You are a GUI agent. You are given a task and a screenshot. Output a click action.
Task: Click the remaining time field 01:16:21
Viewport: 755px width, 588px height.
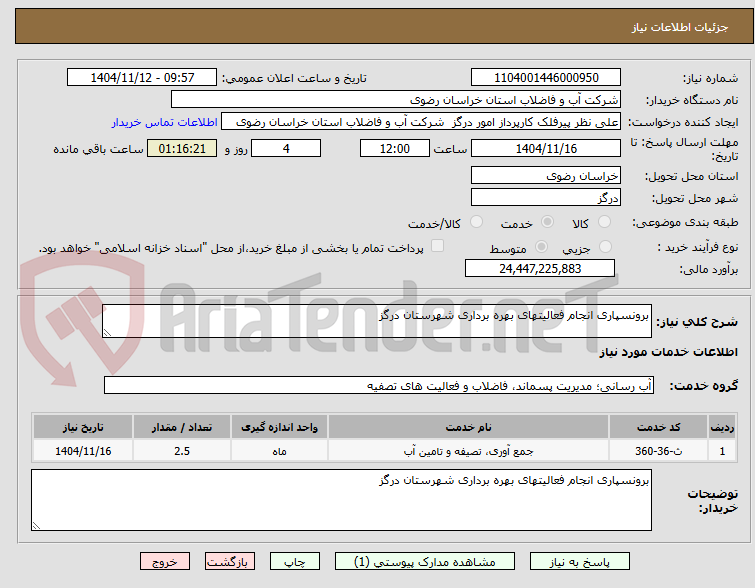[x=182, y=148]
